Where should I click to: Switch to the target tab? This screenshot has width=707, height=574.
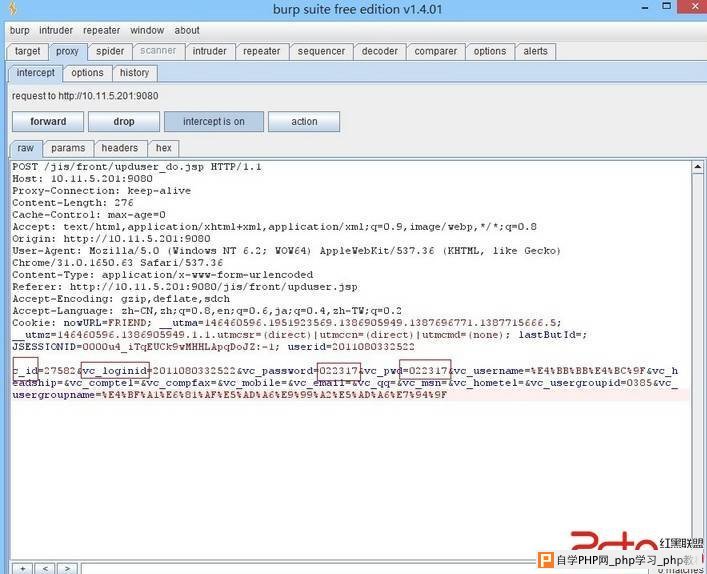point(28,51)
